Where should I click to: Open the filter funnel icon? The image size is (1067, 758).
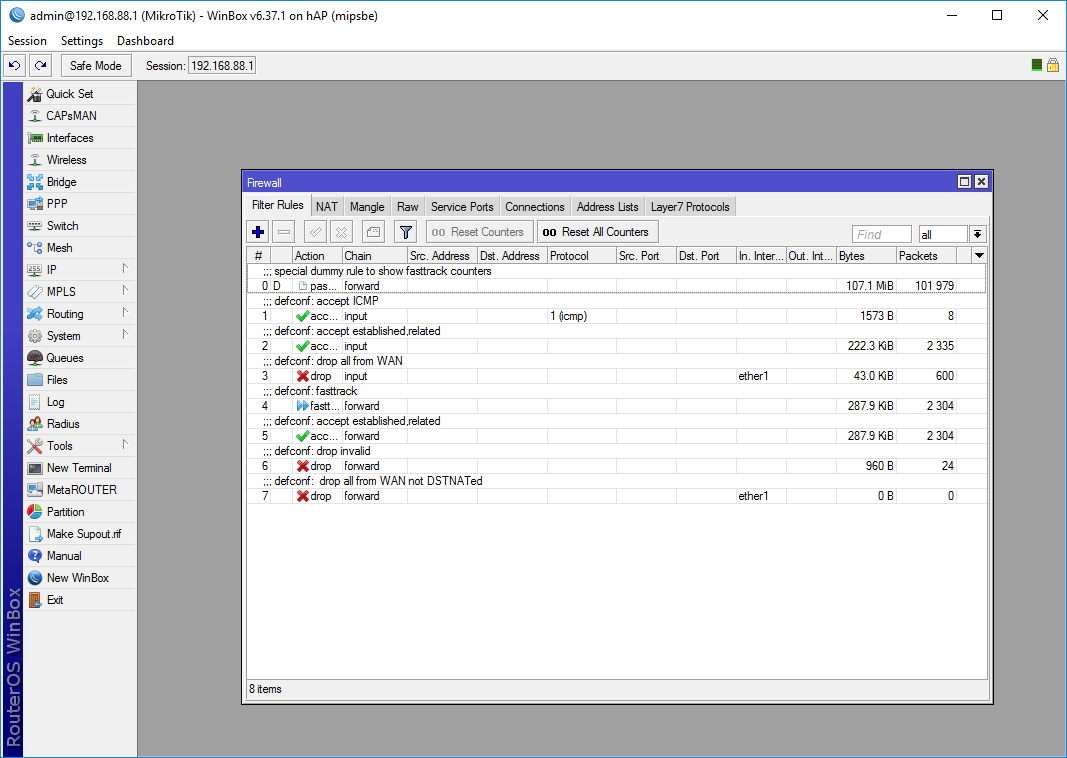(406, 232)
